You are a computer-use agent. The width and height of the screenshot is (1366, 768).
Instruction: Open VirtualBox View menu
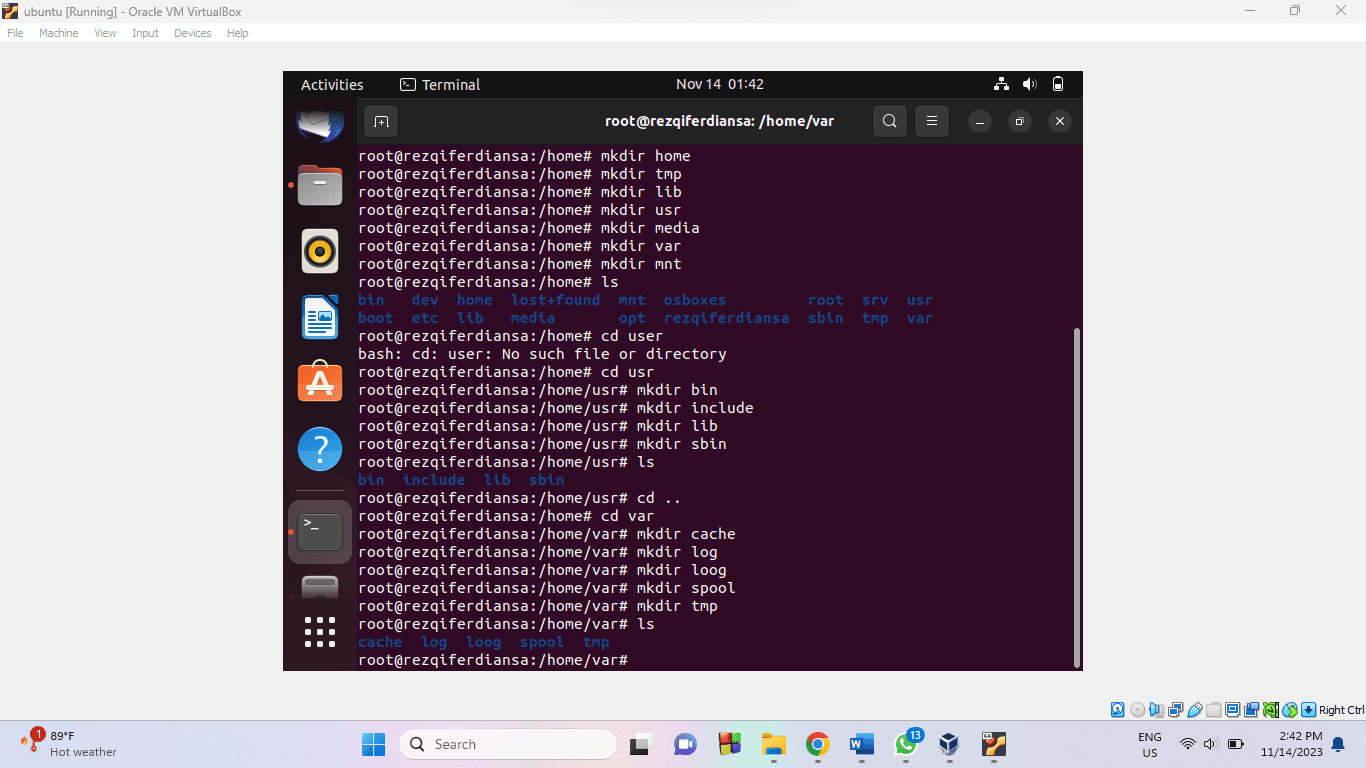point(105,33)
